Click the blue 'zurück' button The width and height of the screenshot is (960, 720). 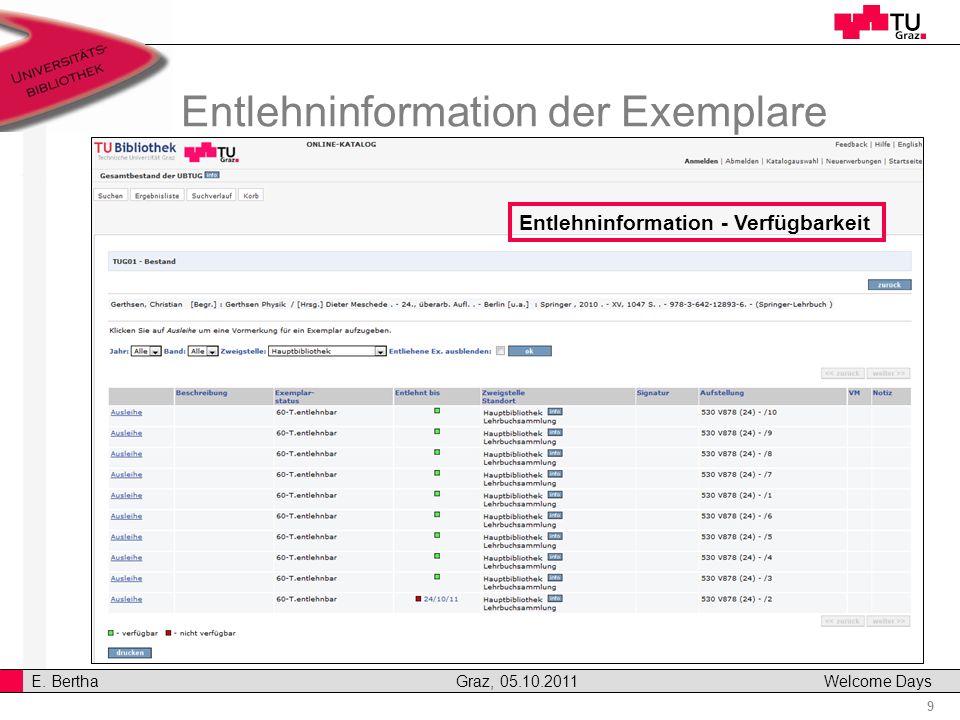(x=890, y=285)
